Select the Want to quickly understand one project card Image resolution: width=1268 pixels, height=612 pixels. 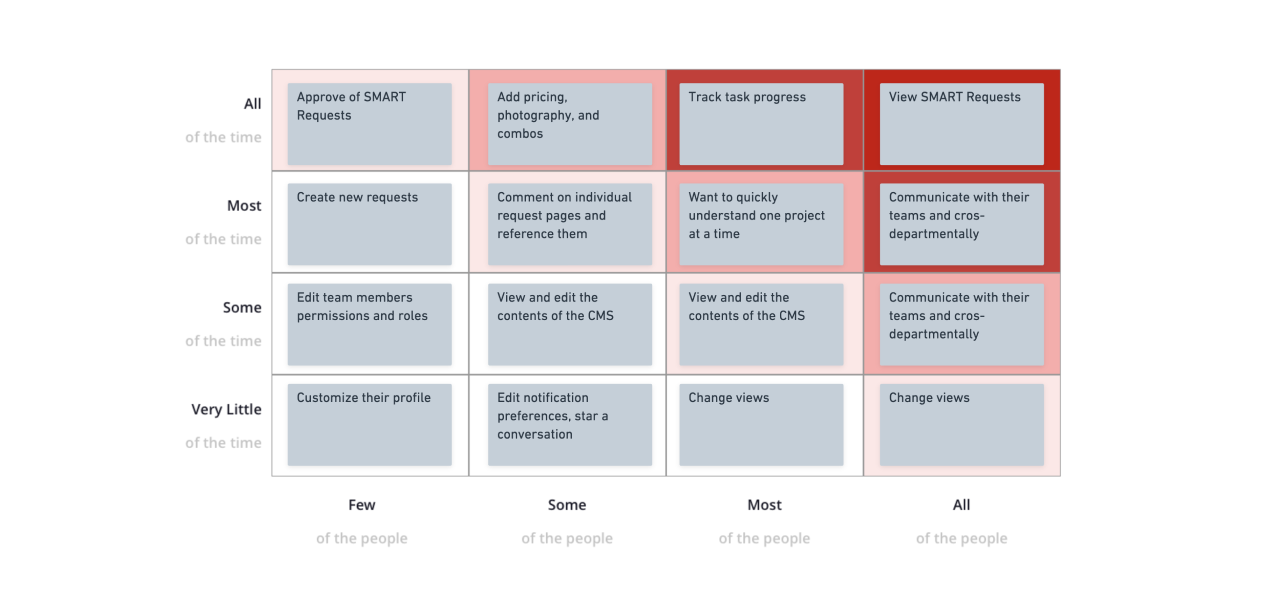click(x=761, y=224)
